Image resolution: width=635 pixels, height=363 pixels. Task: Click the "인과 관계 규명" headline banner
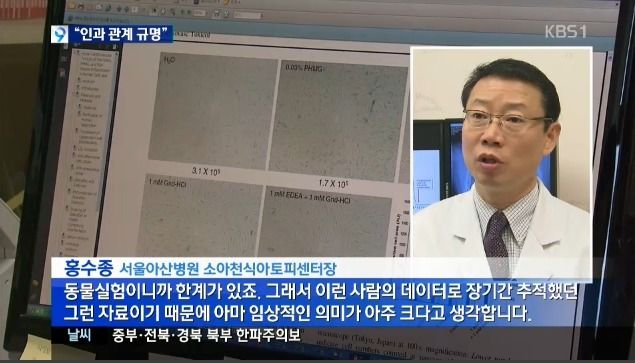tap(121, 34)
